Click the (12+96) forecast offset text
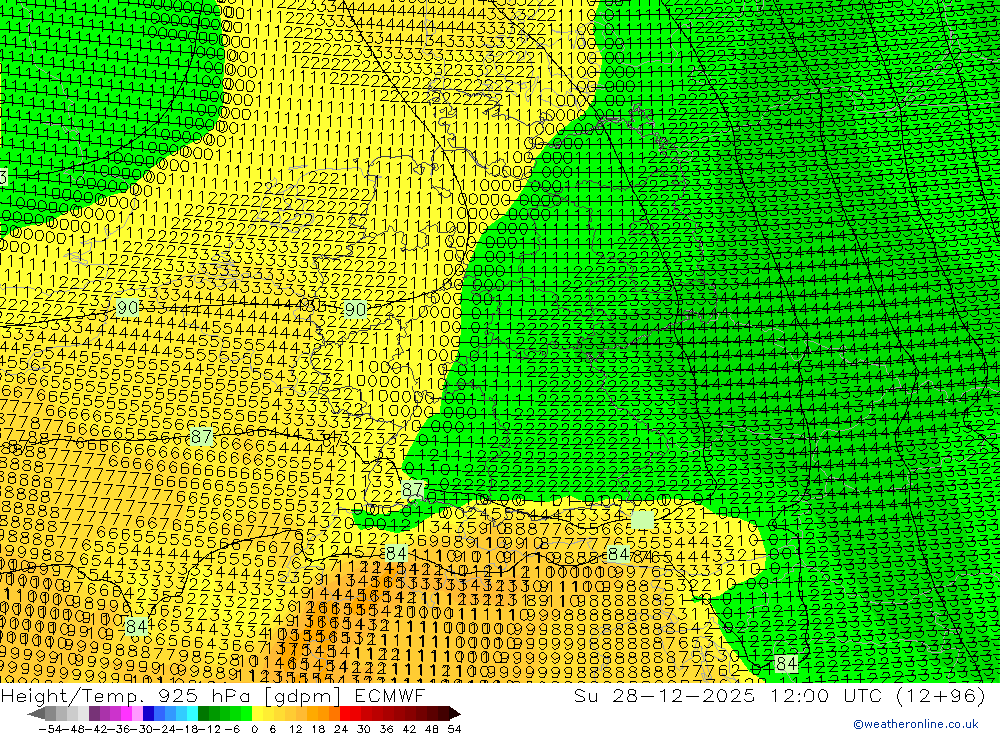 941,695
